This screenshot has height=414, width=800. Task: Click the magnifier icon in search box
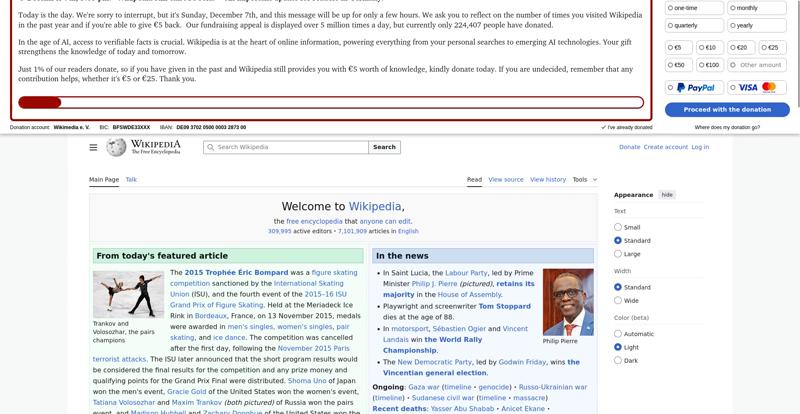click(211, 147)
